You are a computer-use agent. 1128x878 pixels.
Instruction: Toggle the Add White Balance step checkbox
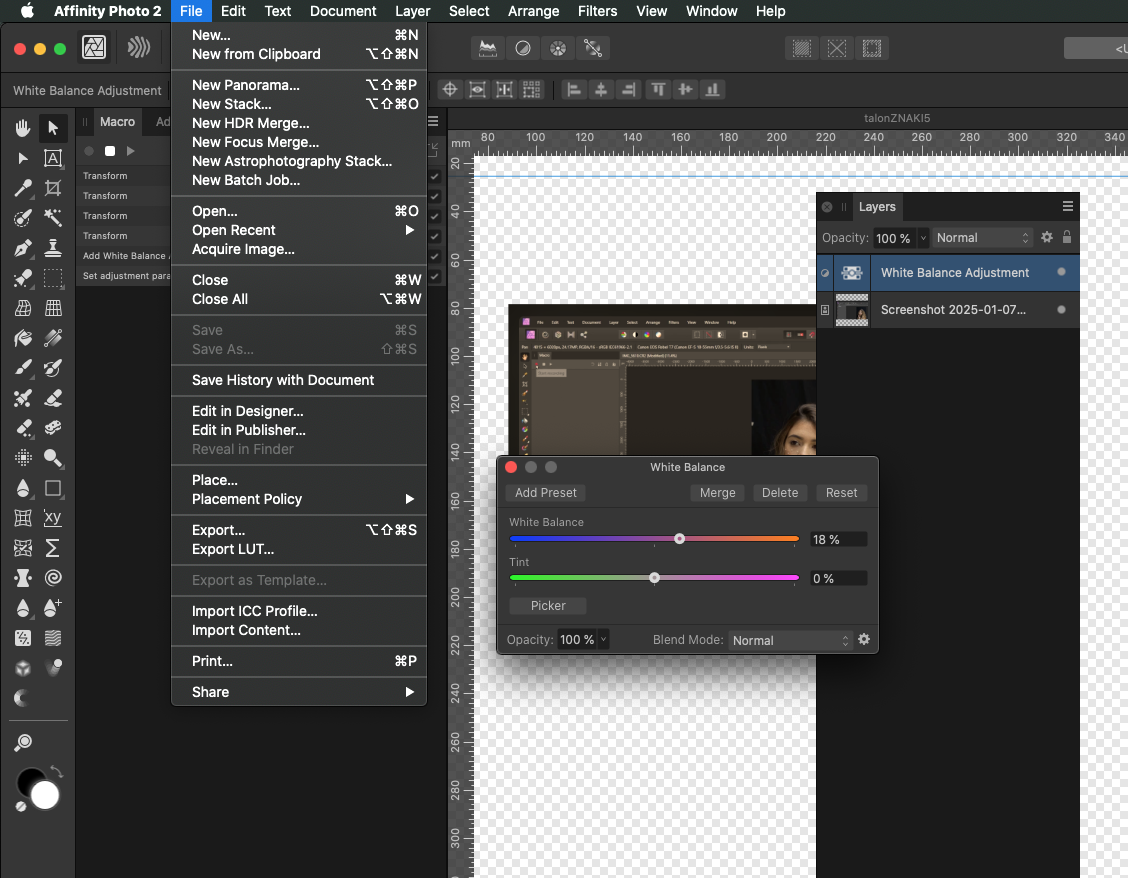435,256
